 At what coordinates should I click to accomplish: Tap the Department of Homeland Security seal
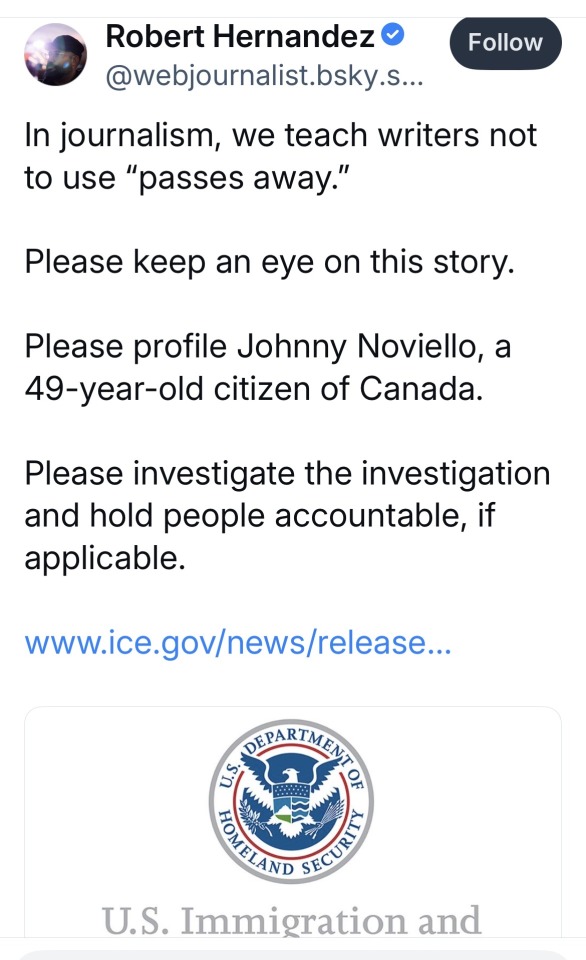pyautogui.click(x=291, y=801)
